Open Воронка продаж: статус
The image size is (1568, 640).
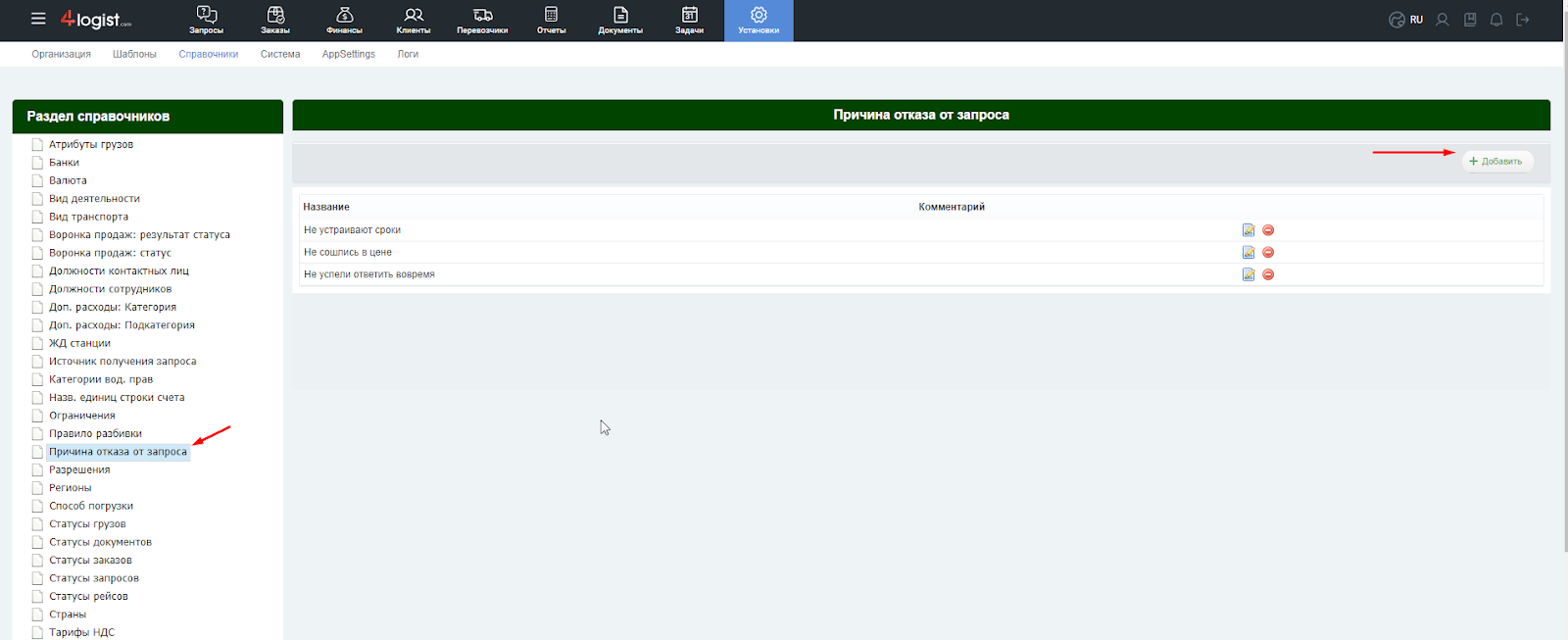click(110, 253)
